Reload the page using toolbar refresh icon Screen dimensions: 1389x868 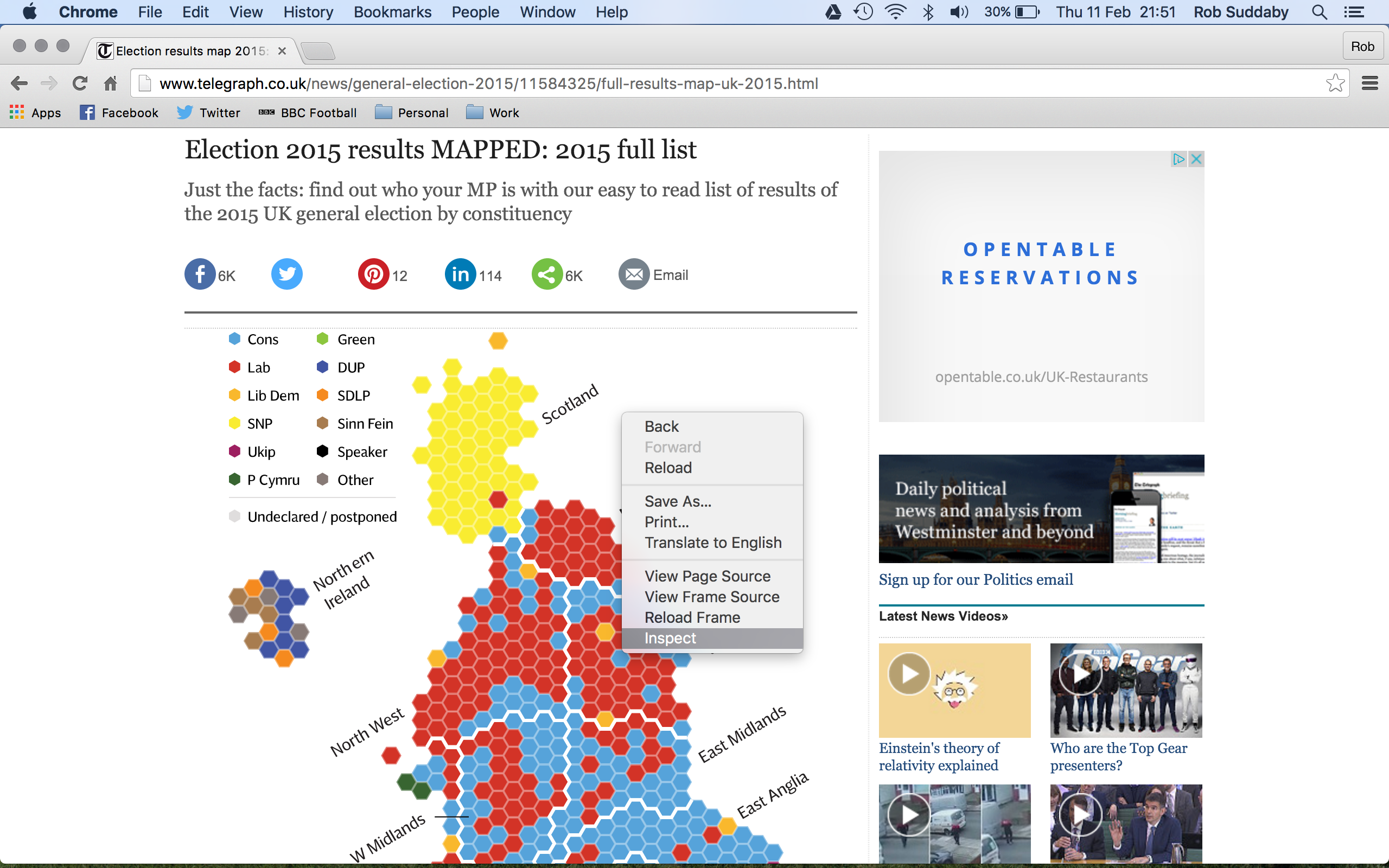(x=80, y=84)
